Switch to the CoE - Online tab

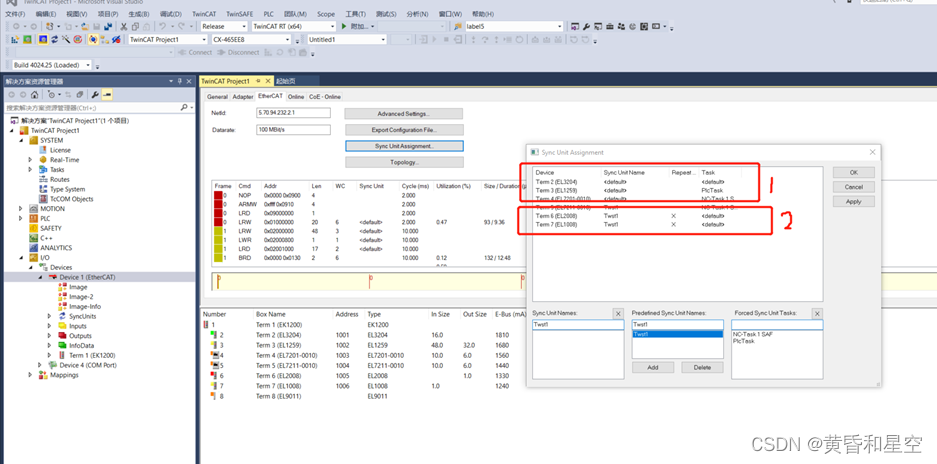[325, 97]
